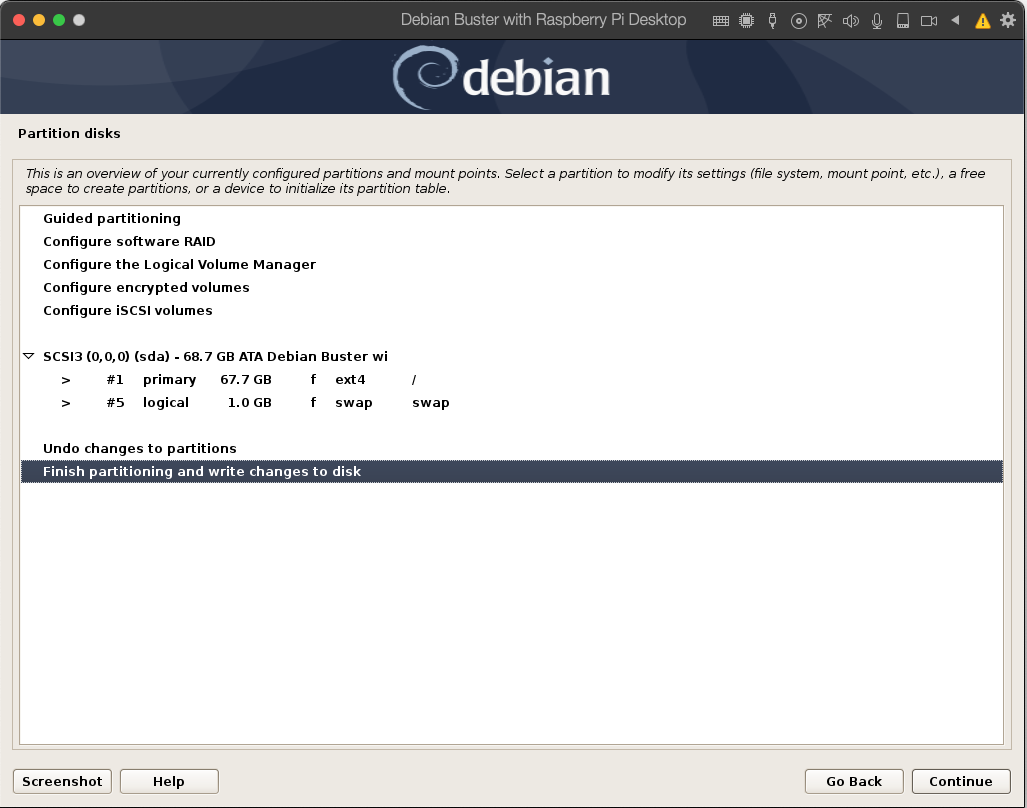Open the USB devices icon
Viewport: 1027px width, 808px height.
[x=772, y=21]
